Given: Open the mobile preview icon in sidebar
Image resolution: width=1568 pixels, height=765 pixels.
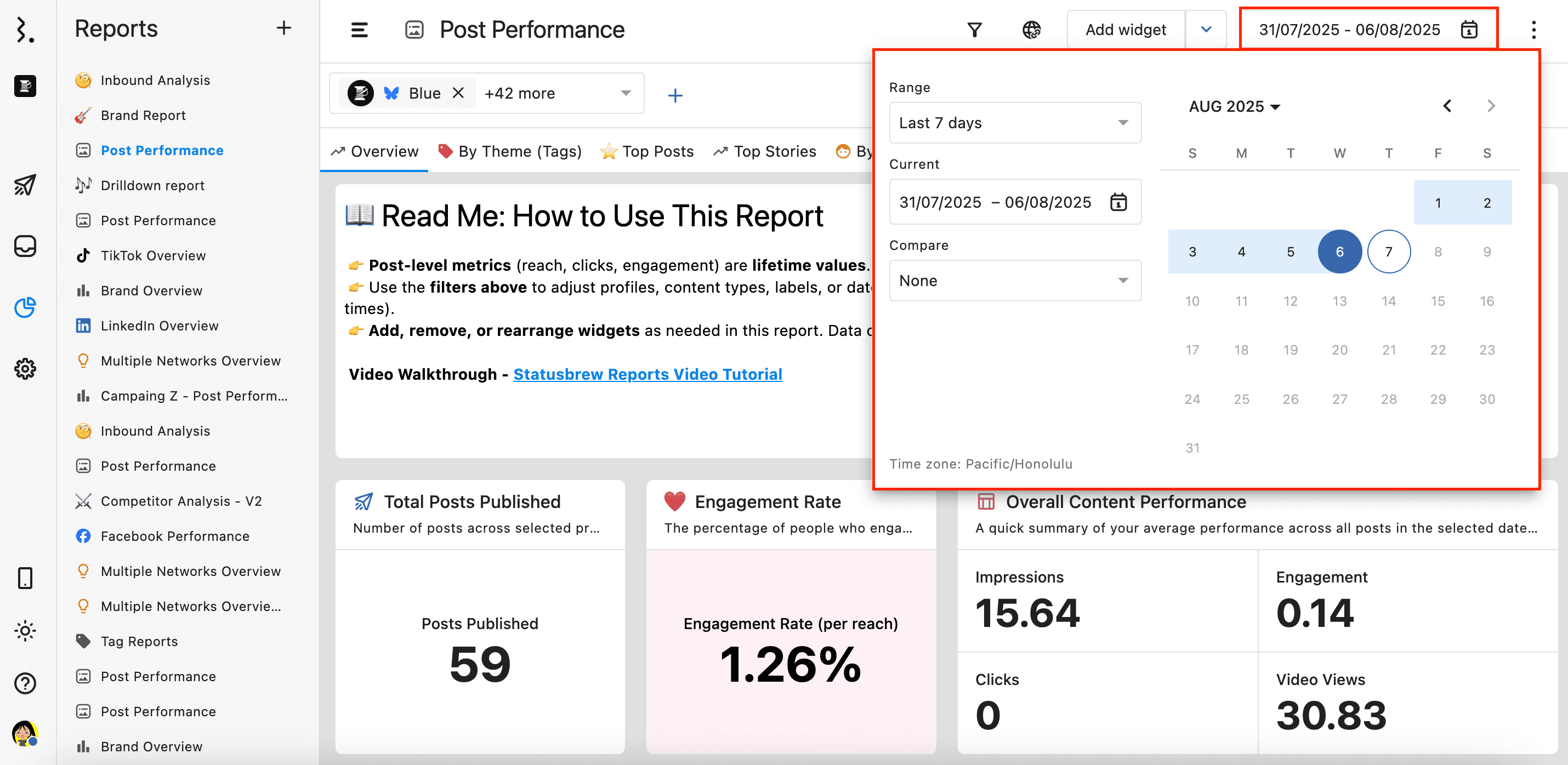Looking at the screenshot, I should (25, 578).
